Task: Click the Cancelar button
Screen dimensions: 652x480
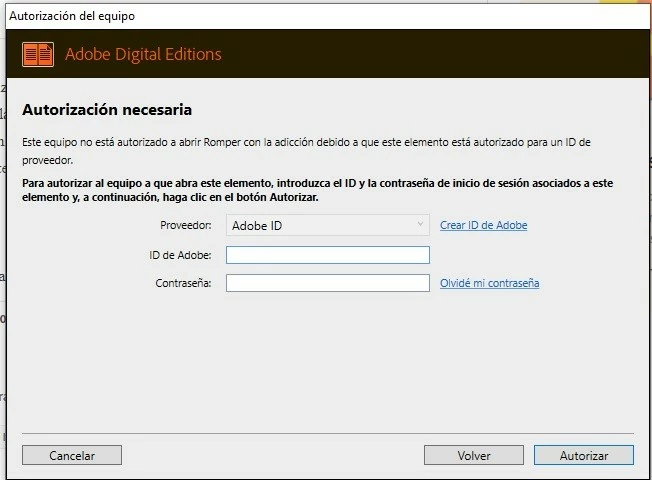Action: 72,455
